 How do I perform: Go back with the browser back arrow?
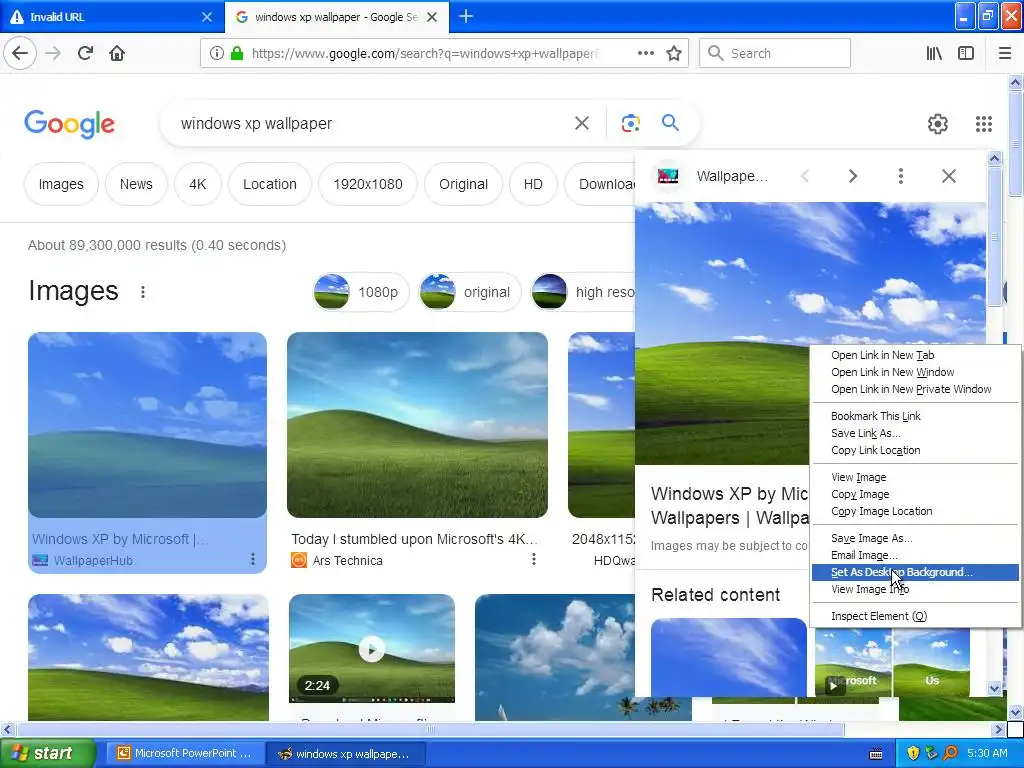pos(20,53)
